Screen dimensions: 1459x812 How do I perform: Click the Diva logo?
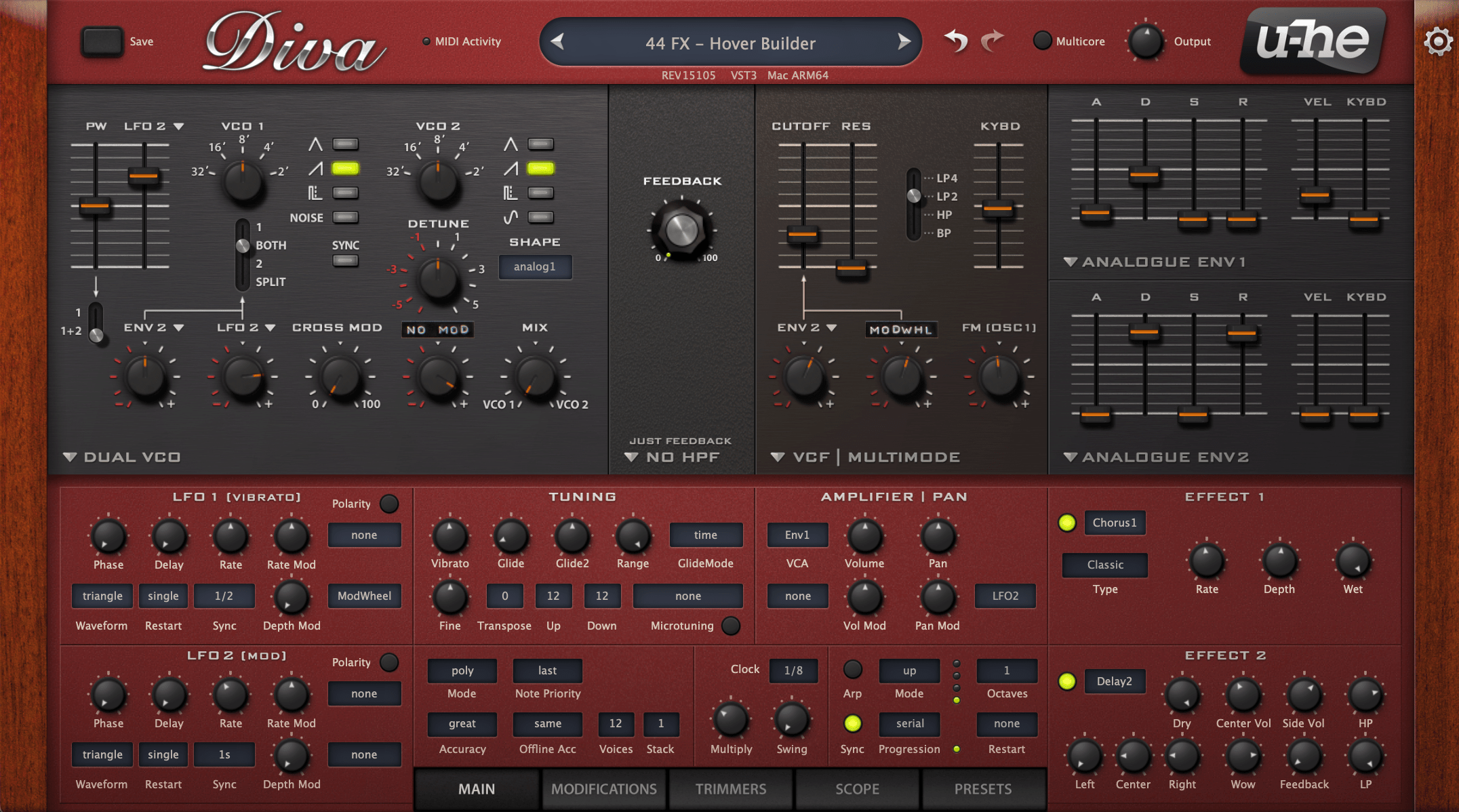pyautogui.click(x=294, y=42)
